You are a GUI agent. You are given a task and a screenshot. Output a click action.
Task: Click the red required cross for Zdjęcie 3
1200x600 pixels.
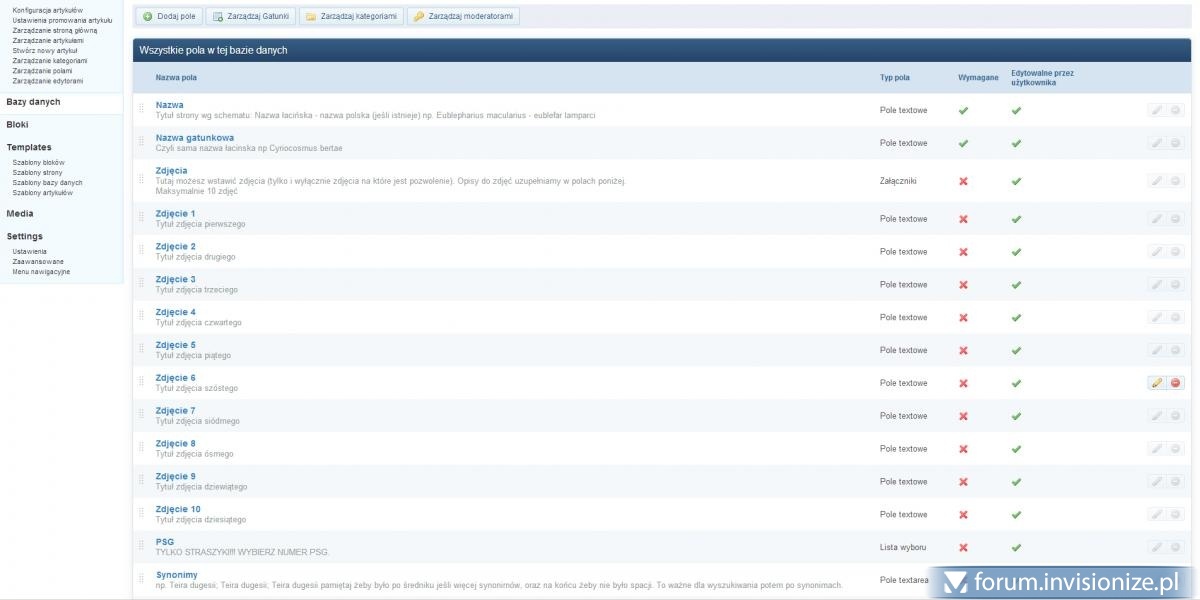[963, 285]
